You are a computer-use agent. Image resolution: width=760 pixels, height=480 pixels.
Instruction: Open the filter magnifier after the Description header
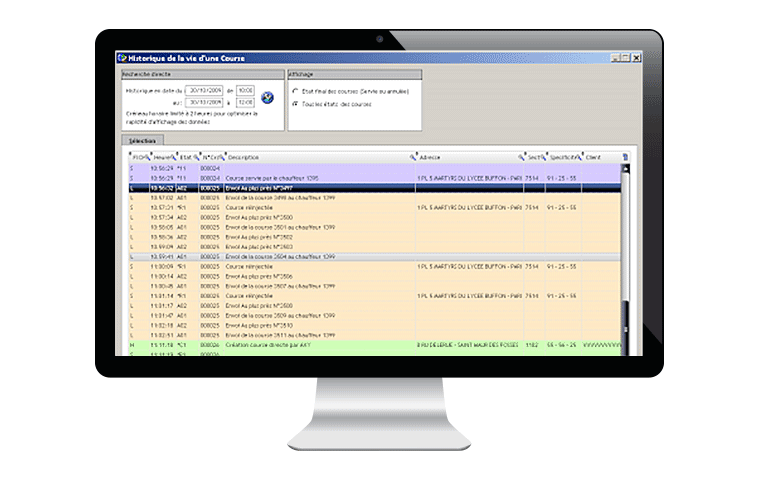(413, 157)
